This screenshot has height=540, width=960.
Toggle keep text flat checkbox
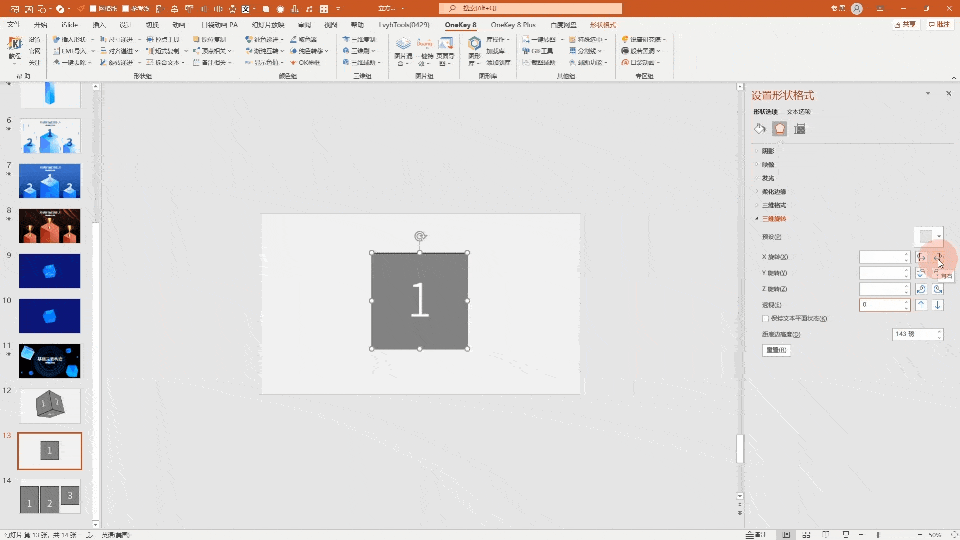[765, 318]
